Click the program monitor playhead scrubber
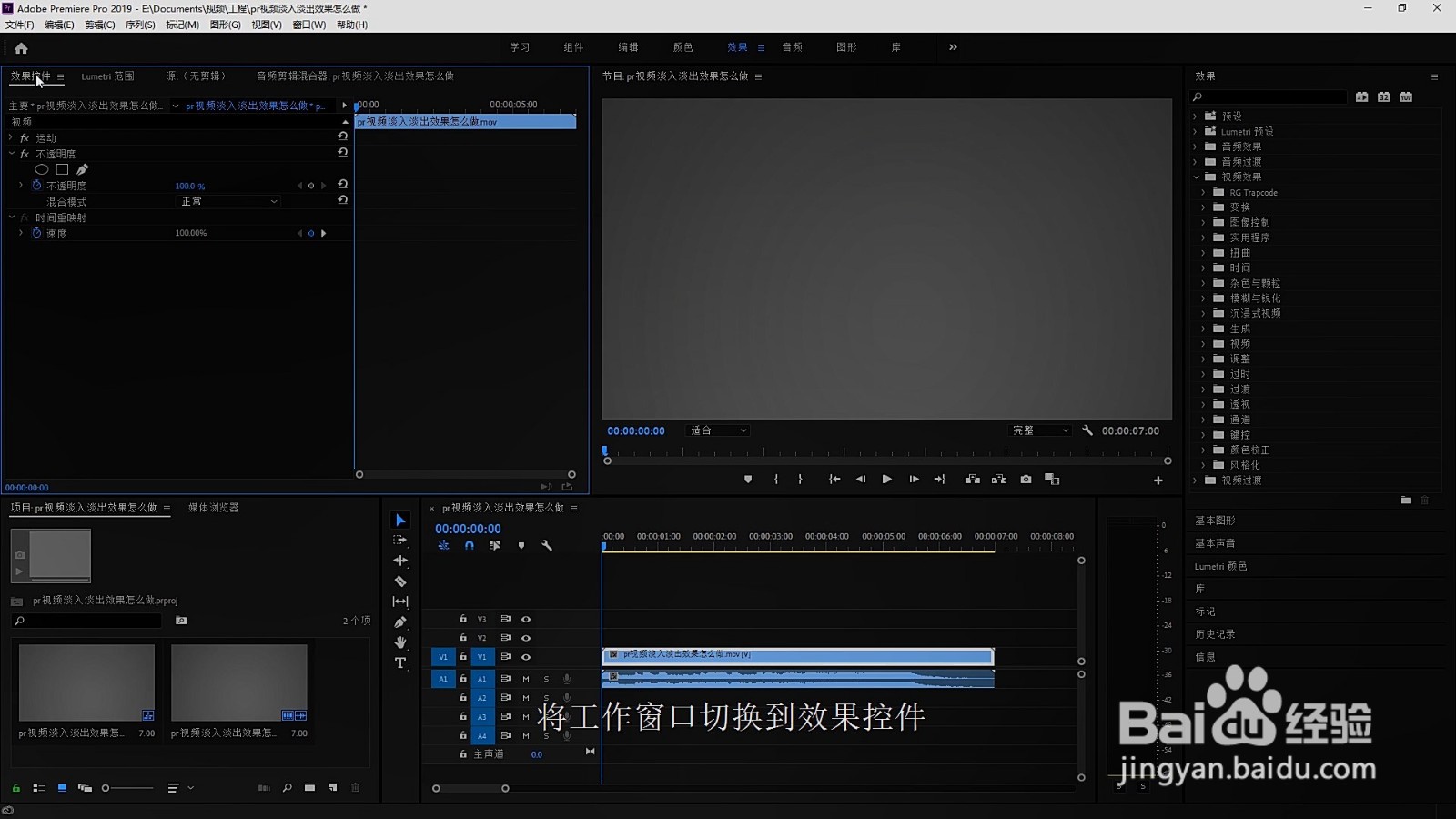The width and height of the screenshot is (1456, 819). 604,450
